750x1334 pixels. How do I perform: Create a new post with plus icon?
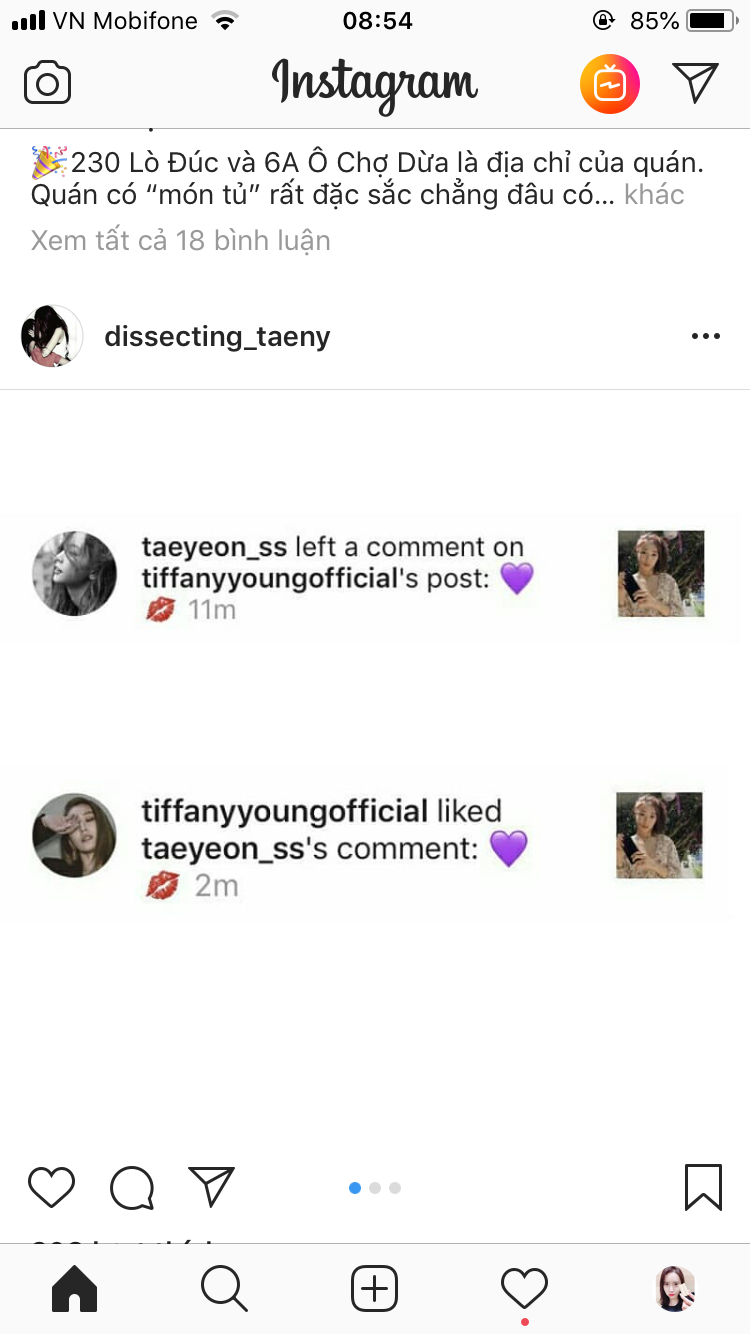(375, 1289)
